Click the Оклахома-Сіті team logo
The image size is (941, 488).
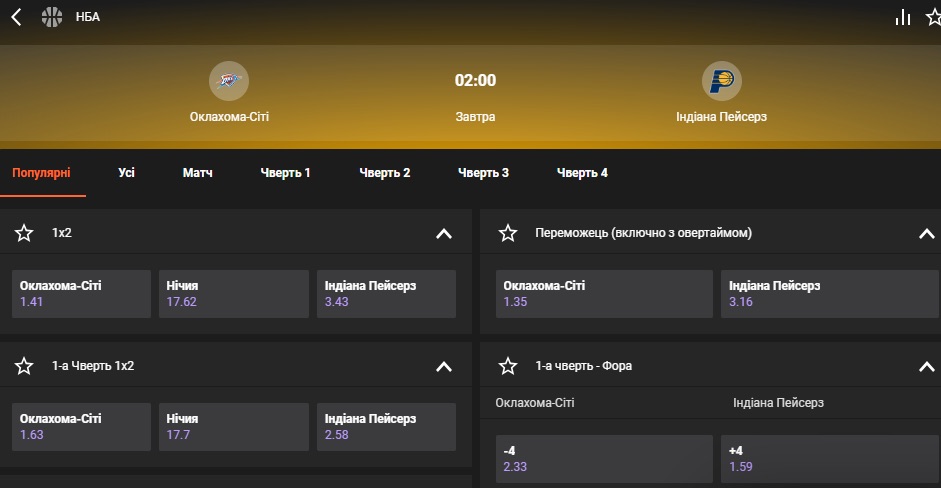229,80
